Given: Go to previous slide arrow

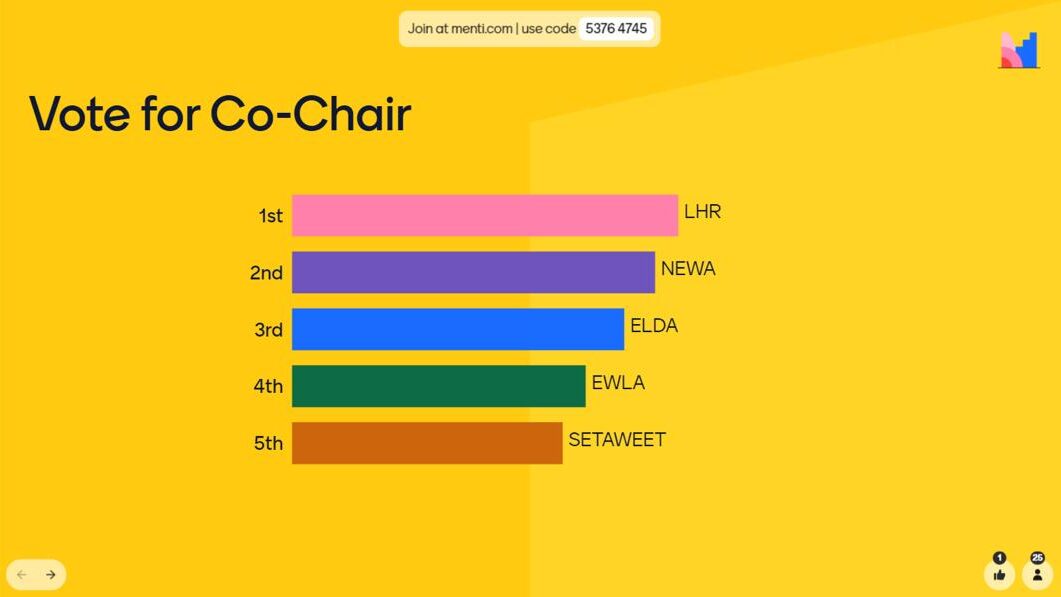Looking at the screenshot, I should 22,575.
